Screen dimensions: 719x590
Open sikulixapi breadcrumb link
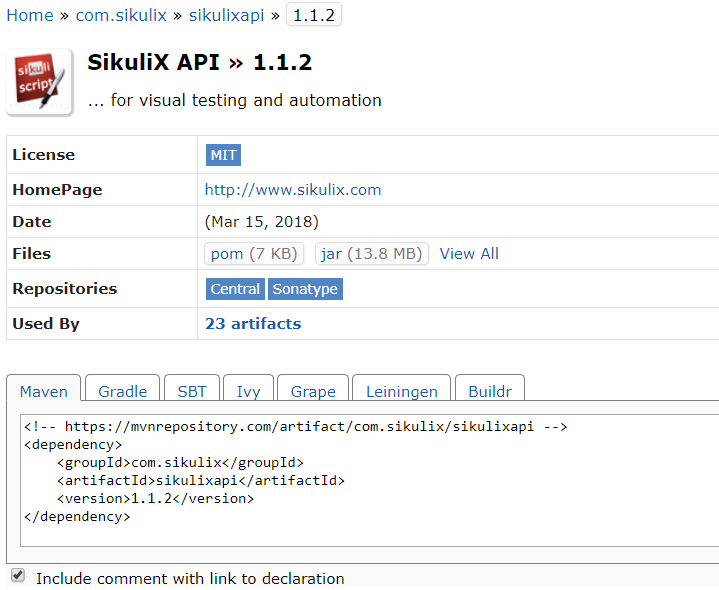[x=227, y=16]
